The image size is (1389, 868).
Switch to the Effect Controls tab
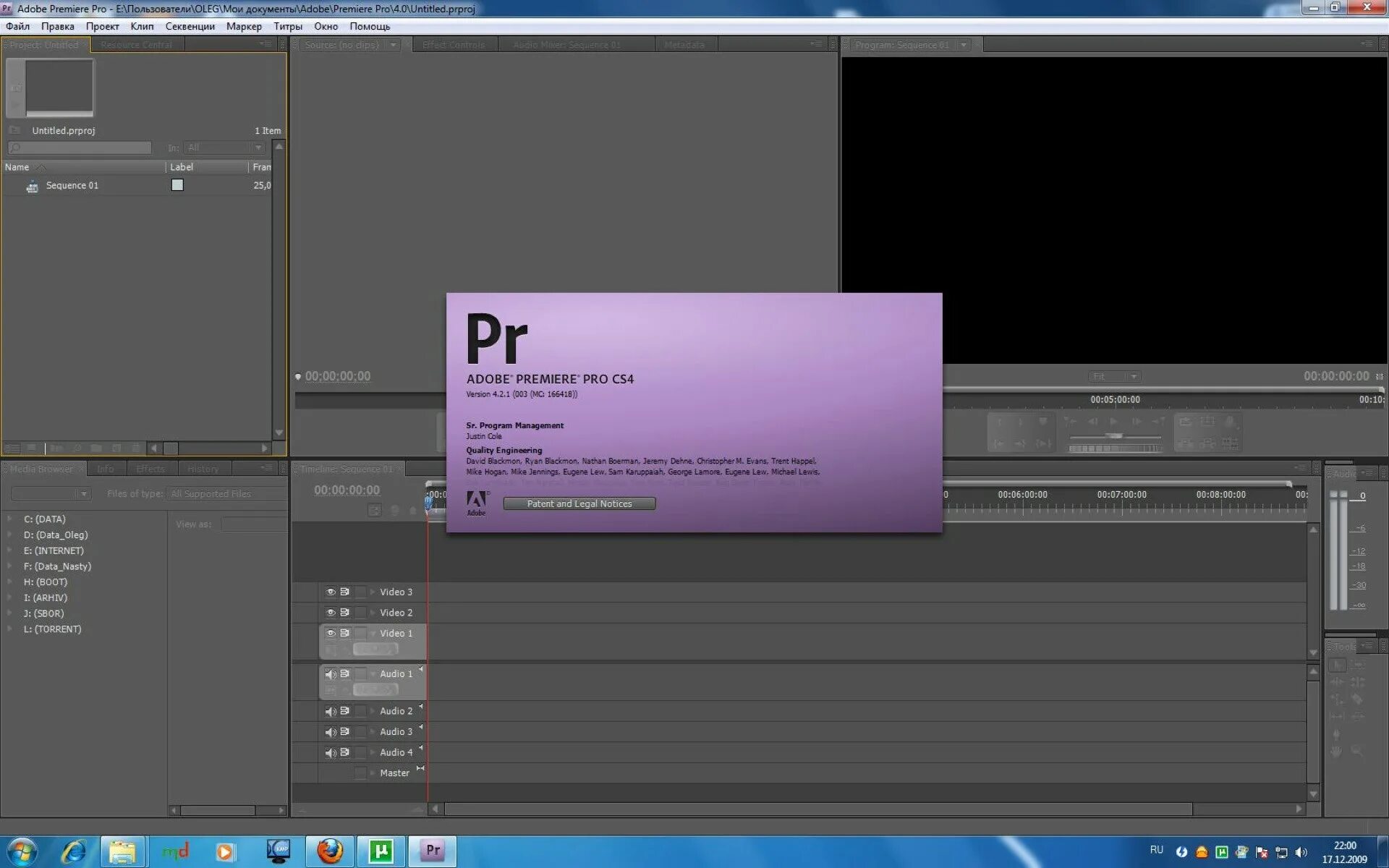(454, 45)
